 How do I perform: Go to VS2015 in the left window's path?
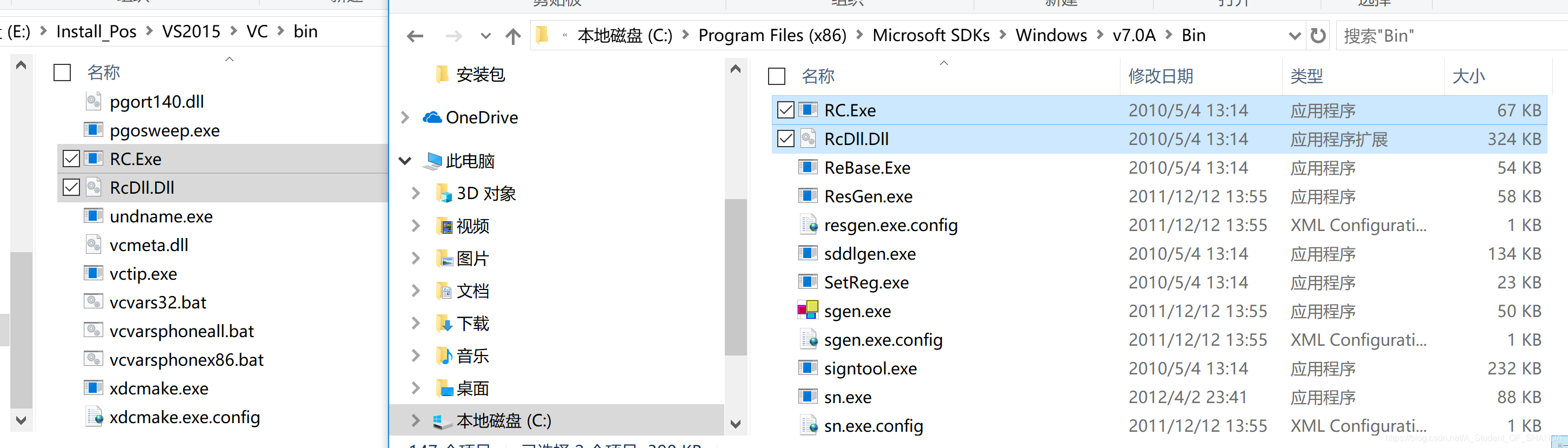[191, 32]
